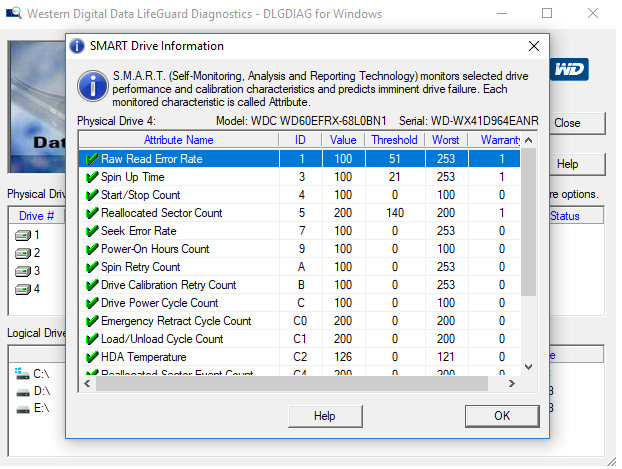622x469 pixels.
Task: Click the WD logo in main window
Action: click(x=569, y=69)
